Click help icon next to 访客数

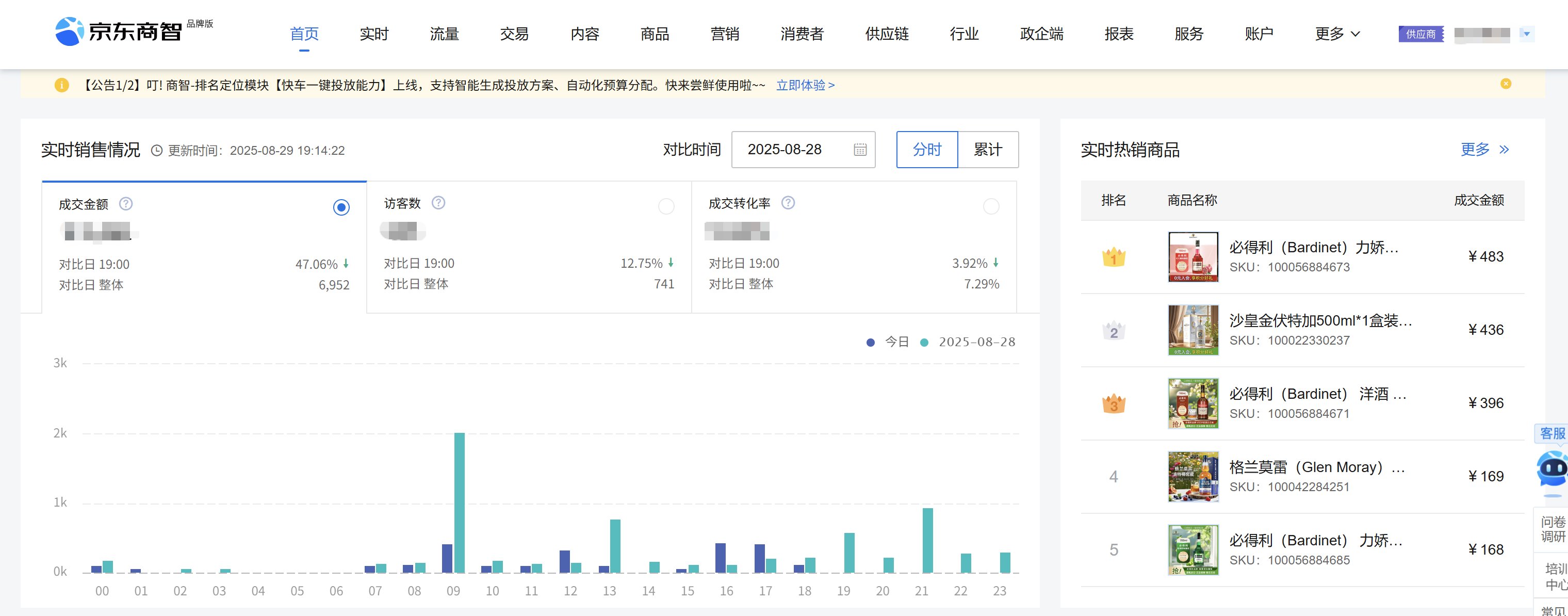click(438, 203)
